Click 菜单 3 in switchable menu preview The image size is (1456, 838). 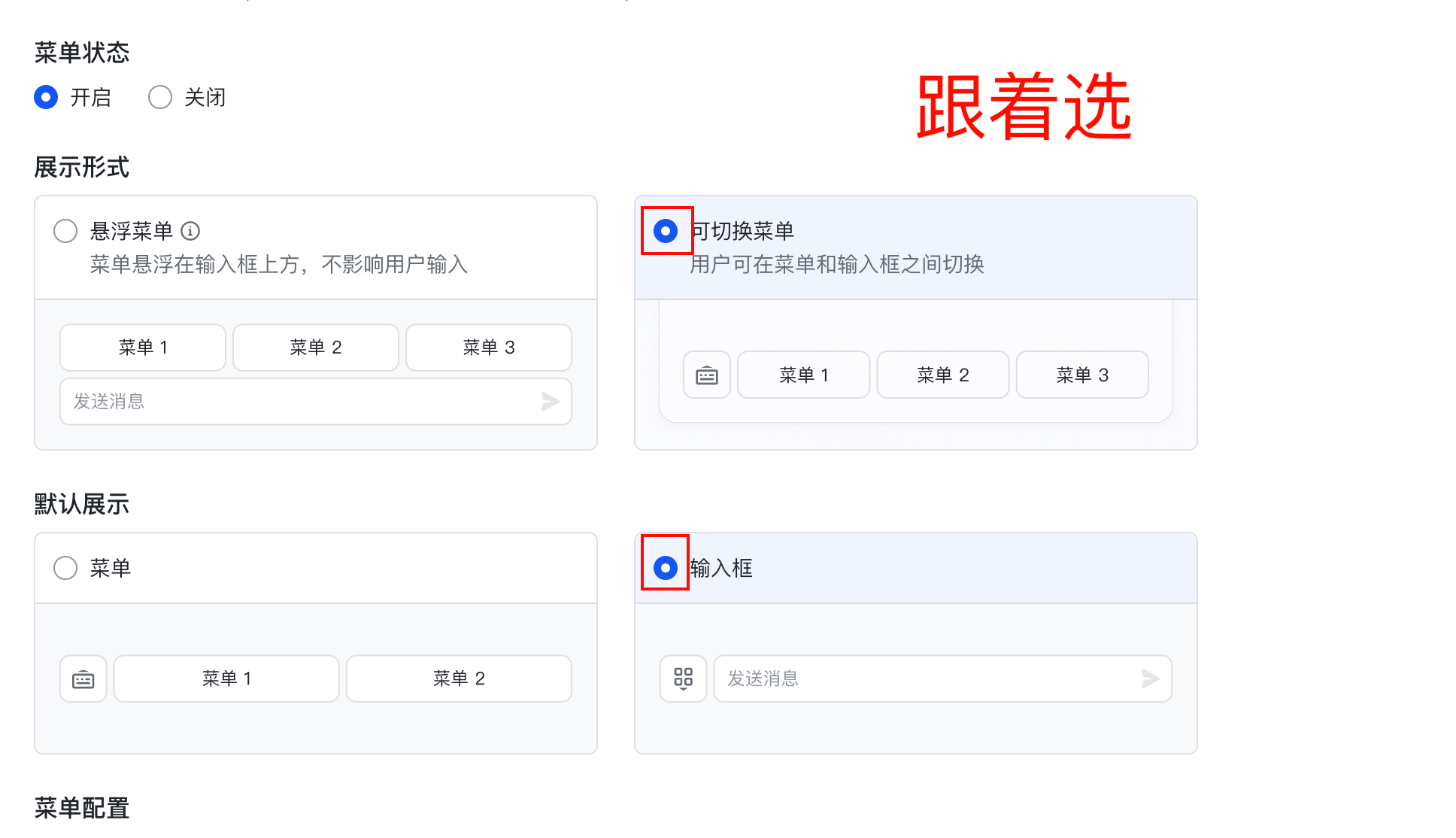[1081, 375]
